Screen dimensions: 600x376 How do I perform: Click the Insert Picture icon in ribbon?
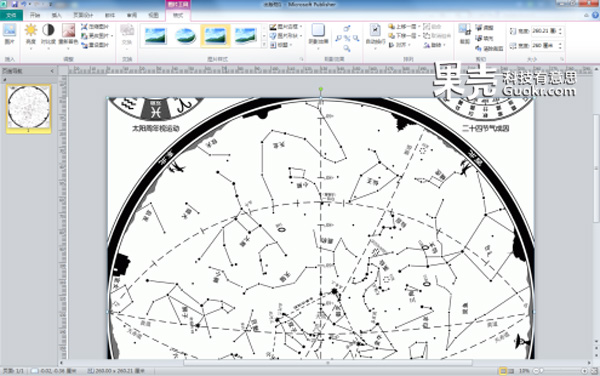pos(10,34)
